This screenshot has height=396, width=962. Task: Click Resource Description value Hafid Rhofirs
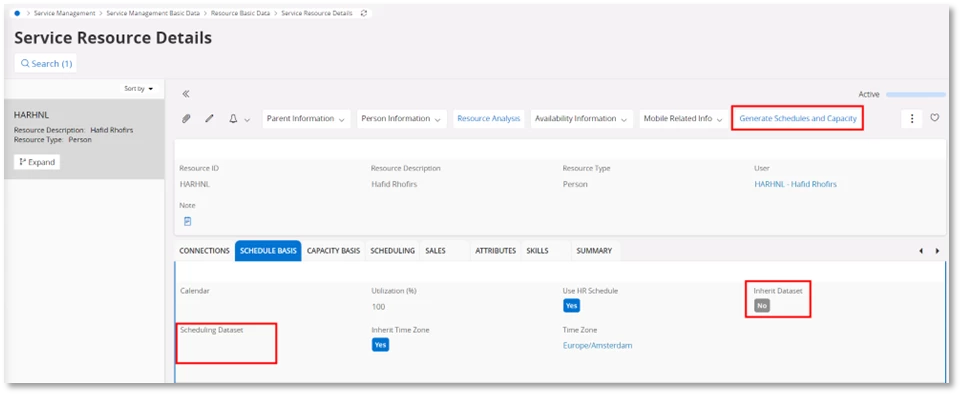[394, 184]
